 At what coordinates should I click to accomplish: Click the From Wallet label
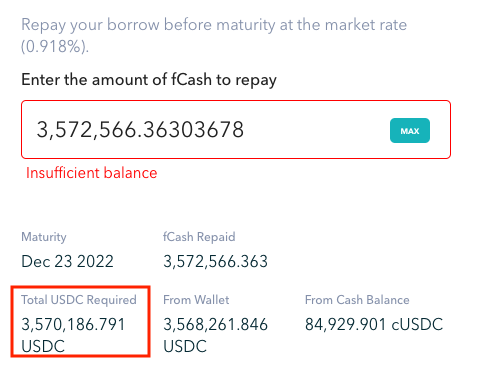tap(196, 300)
